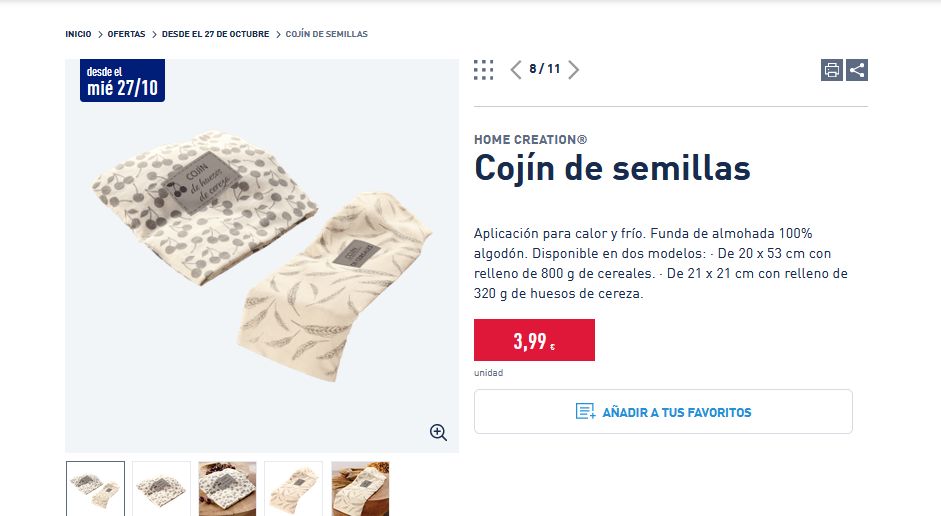941x516 pixels.
Task: Click the red 3,99 € price box
Action: 534,340
